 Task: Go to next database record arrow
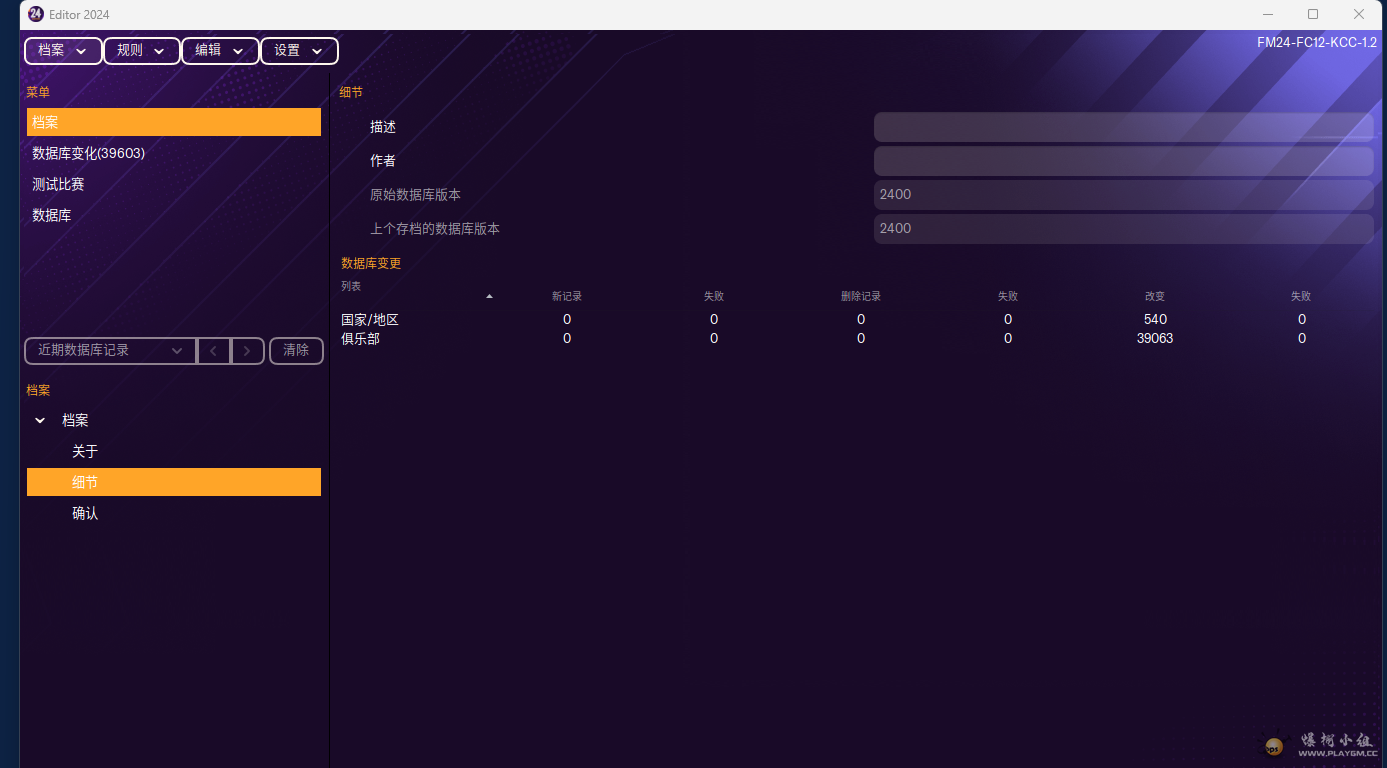248,351
